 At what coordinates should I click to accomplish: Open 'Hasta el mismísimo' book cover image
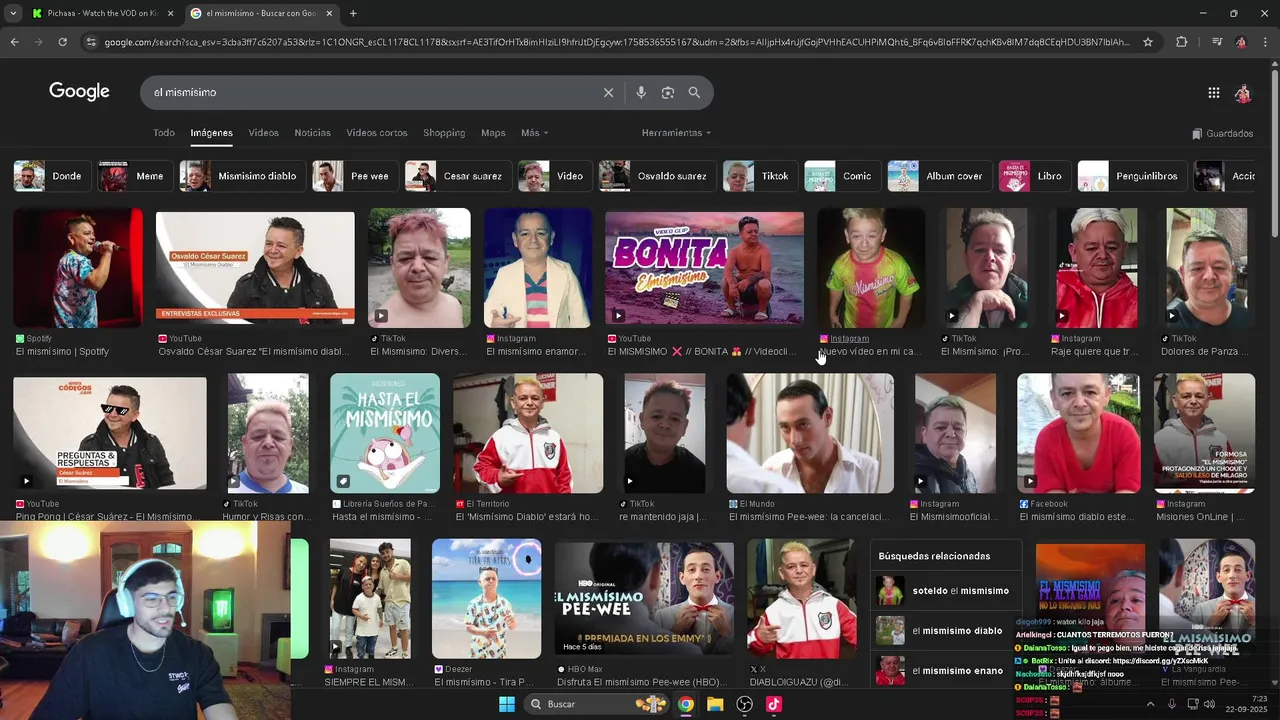pos(385,433)
